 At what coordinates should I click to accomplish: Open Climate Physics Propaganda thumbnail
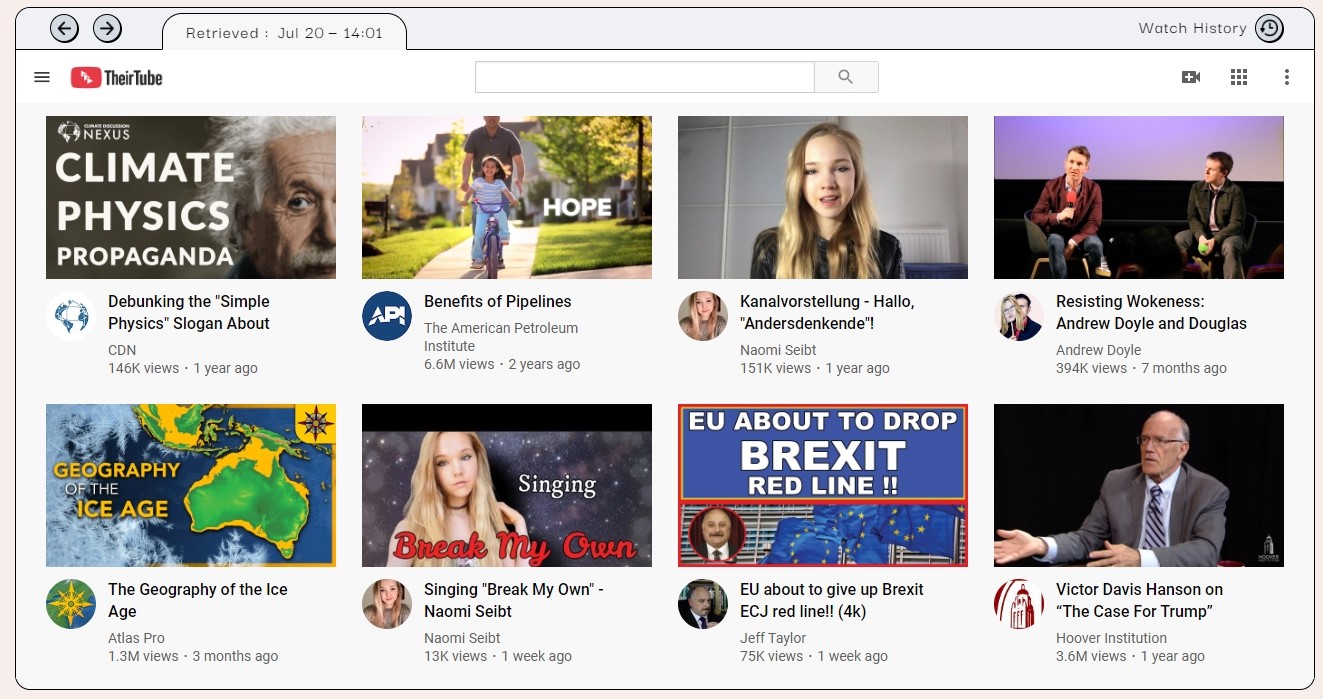pyautogui.click(x=191, y=197)
